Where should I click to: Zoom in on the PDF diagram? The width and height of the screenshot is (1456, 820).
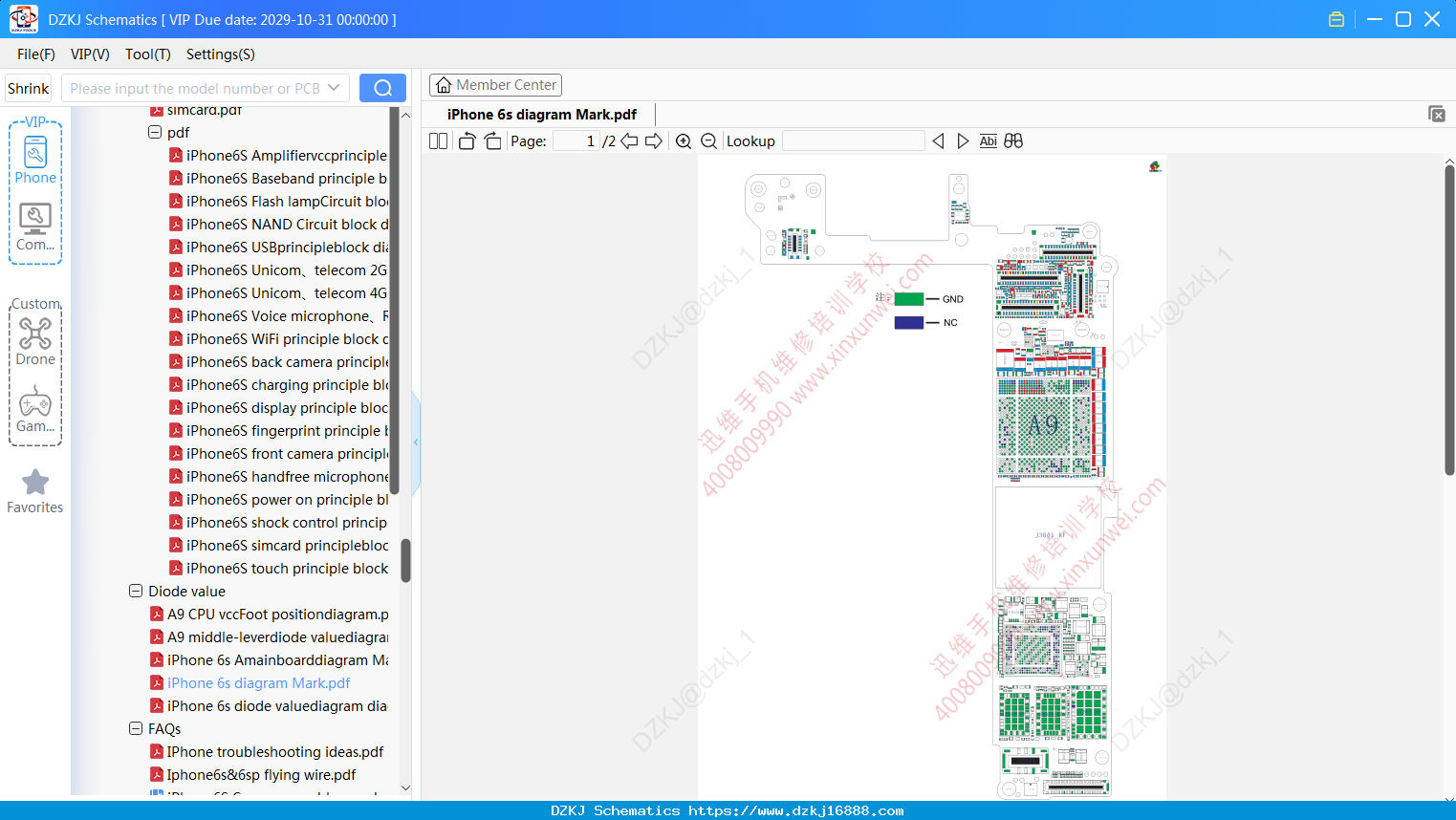click(x=684, y=141)
